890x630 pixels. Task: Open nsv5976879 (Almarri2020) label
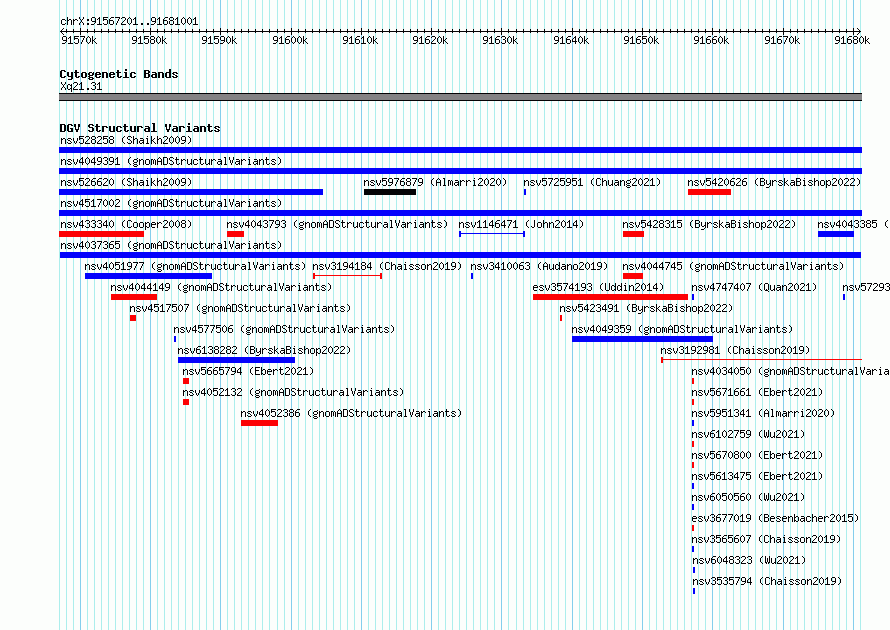[x=435, y=182]
